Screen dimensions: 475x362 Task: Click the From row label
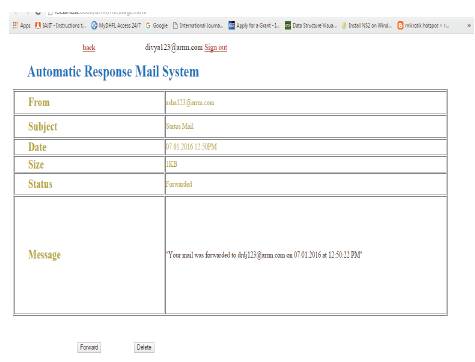coord(39,102)
